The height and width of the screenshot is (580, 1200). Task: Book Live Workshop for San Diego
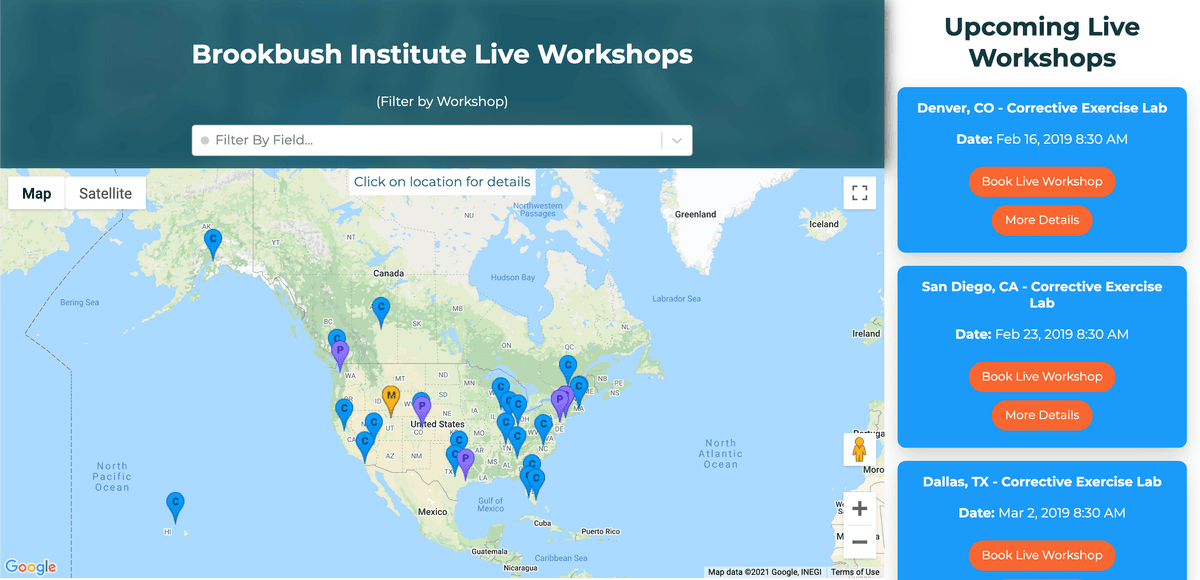tap(1041, 377)
